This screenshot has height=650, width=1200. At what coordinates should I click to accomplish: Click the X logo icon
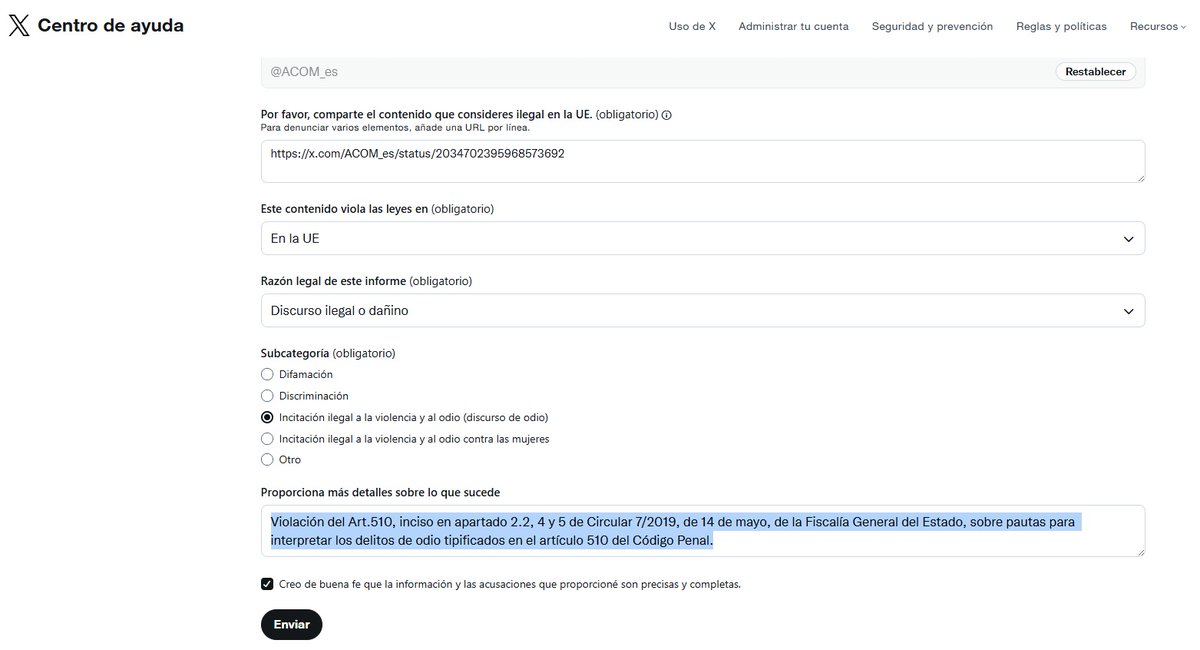point(19,26)
